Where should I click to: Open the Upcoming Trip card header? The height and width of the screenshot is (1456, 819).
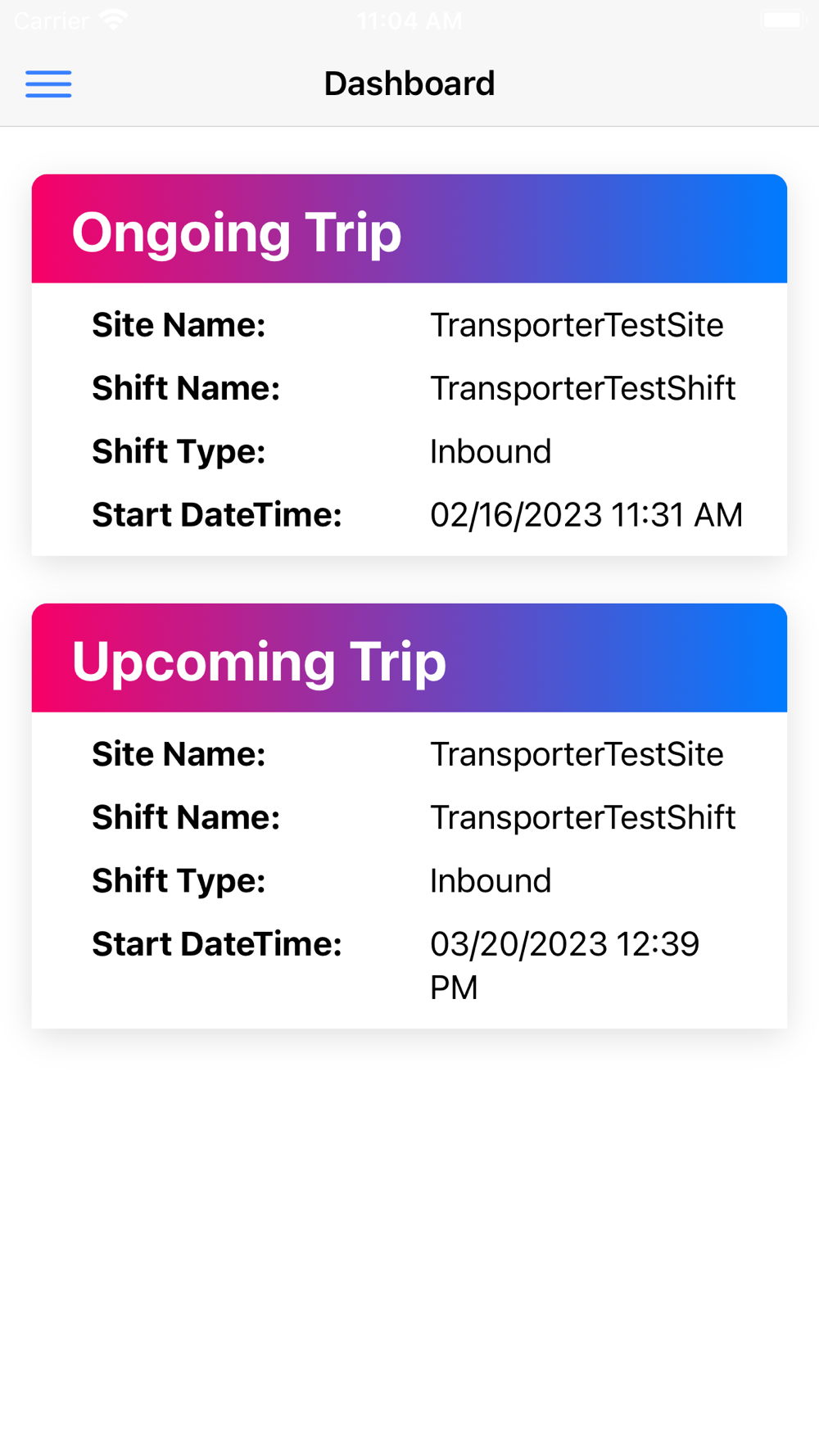409,658
